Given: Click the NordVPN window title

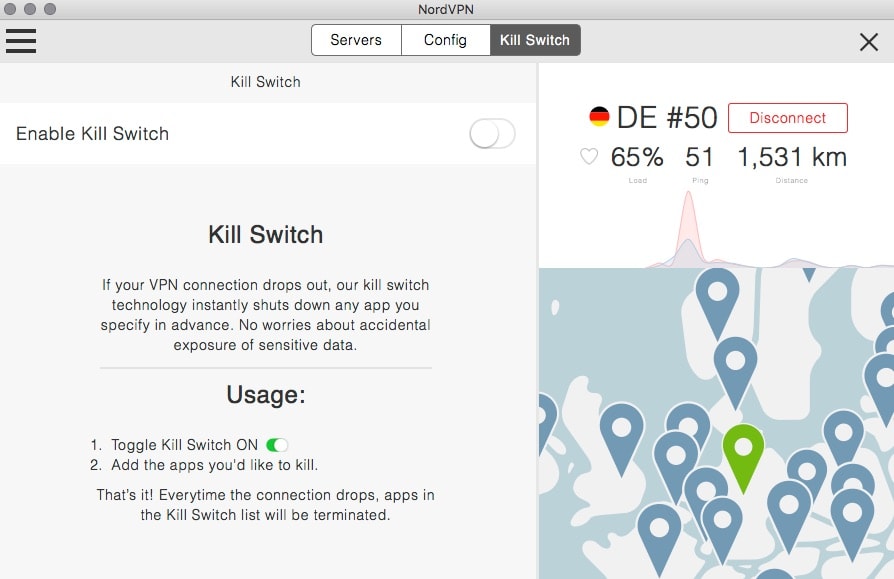Looking at the screenshot, I should [x=446, y=9].
